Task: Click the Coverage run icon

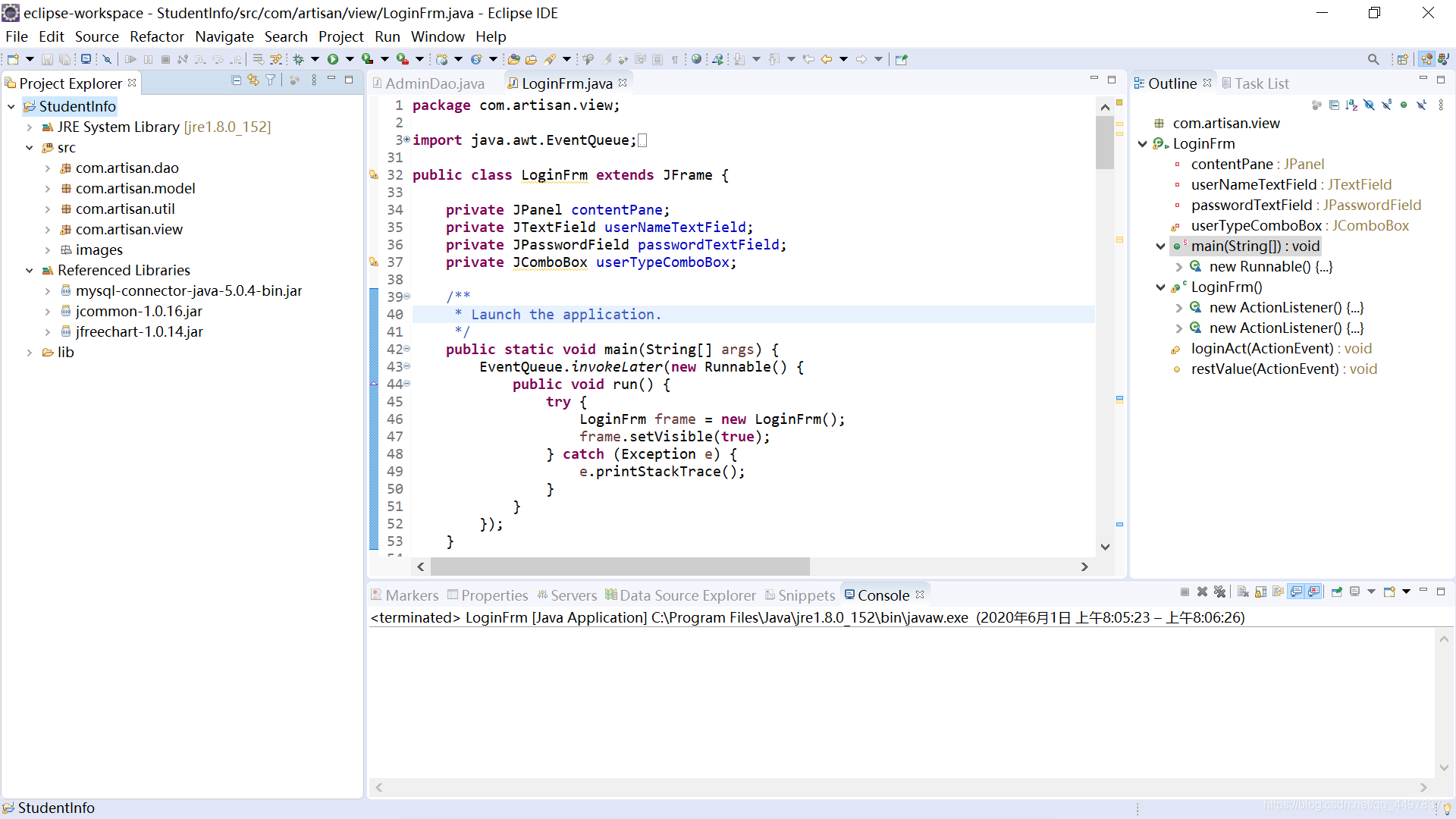Action: click(x=368, y=59)
